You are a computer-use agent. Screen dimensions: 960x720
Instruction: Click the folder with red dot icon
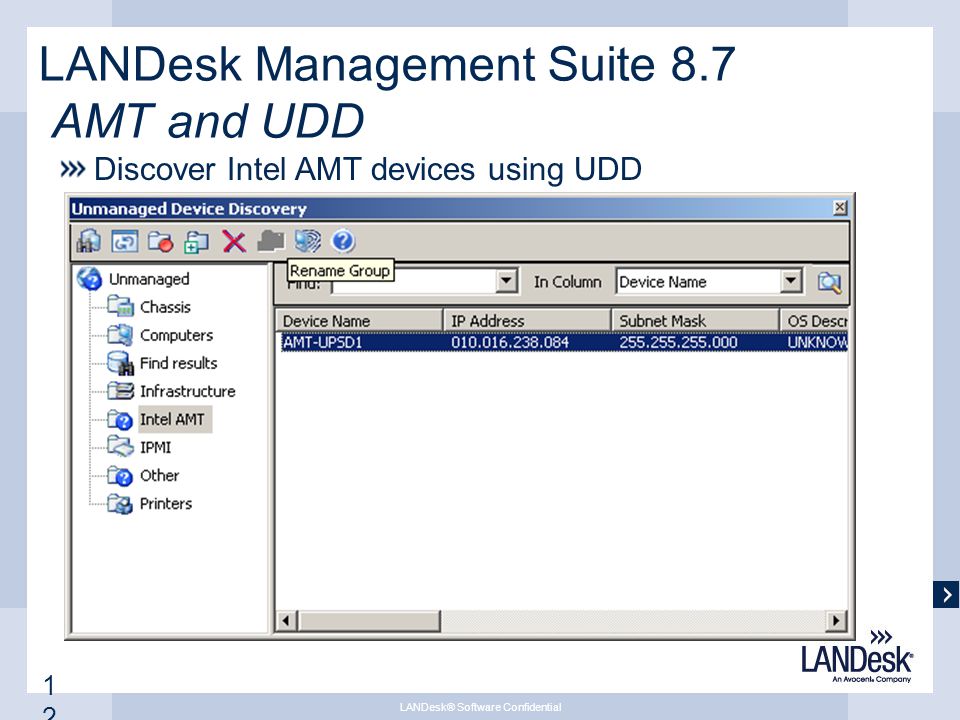pos(160,241)
